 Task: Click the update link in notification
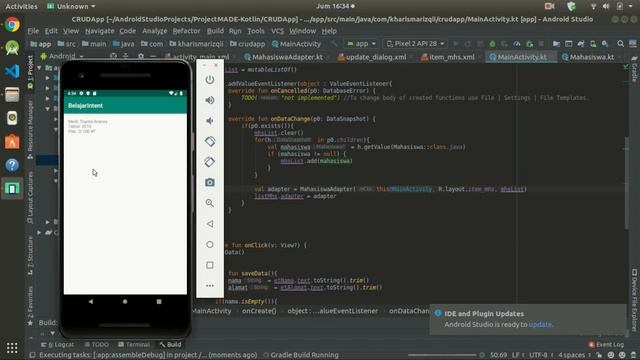coord(540,325)
